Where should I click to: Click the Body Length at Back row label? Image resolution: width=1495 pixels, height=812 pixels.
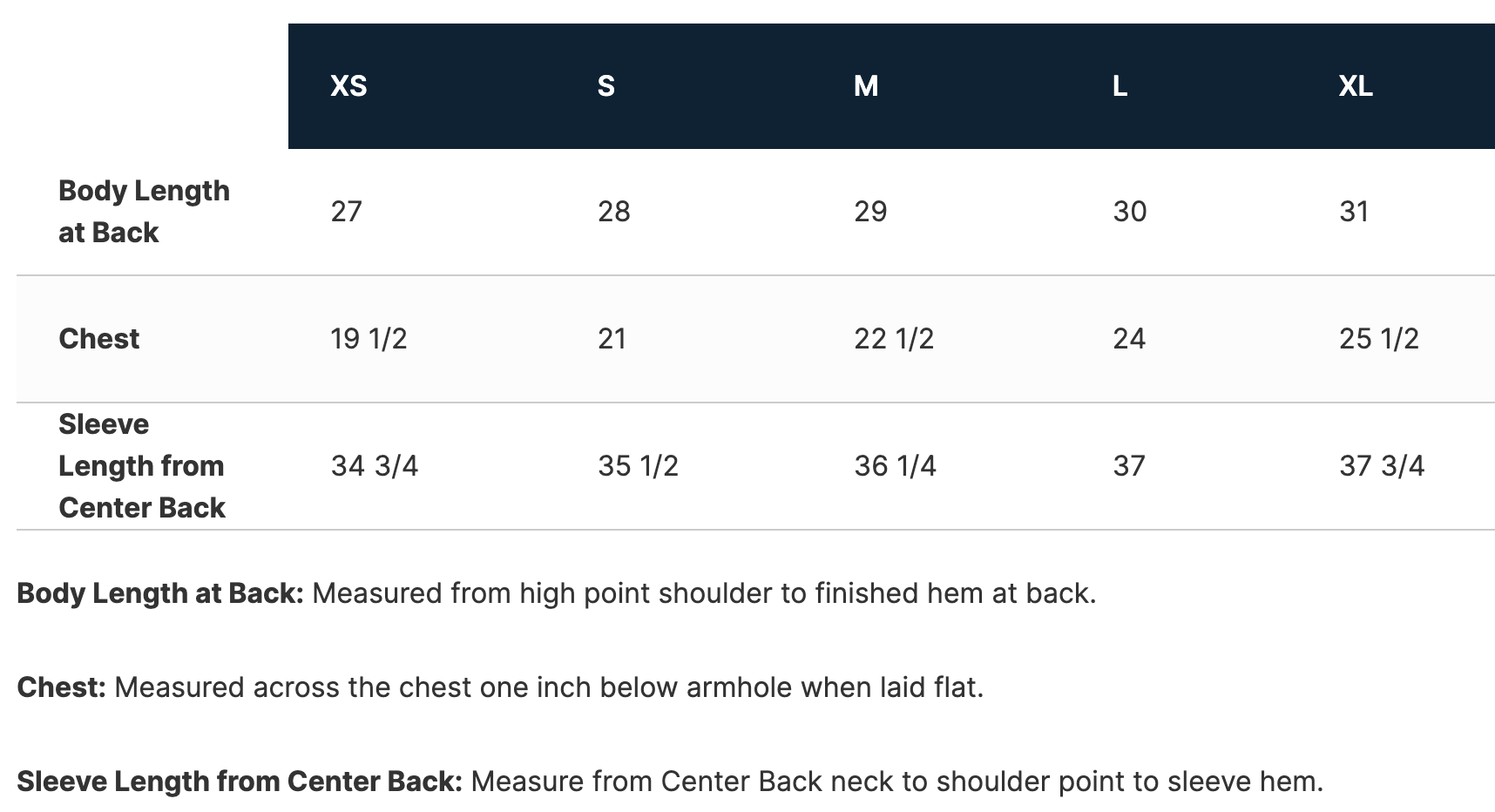point(144,211)
